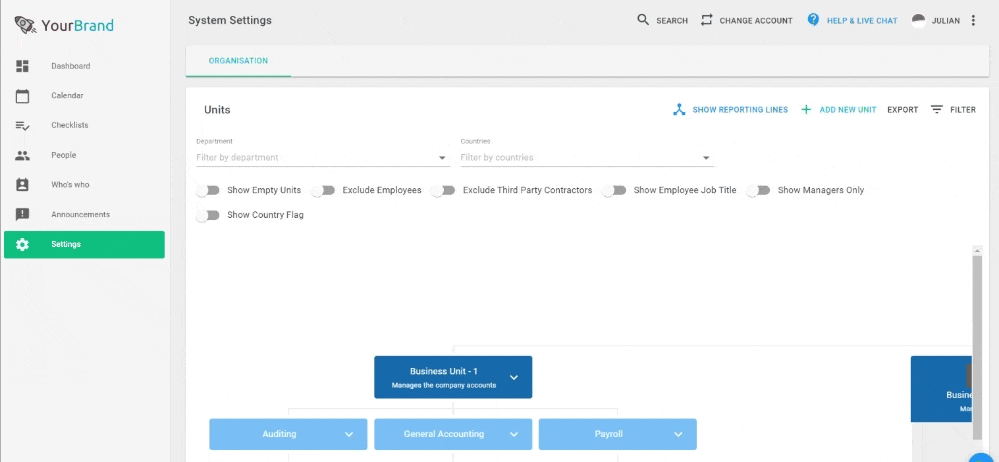
Task: Click the Checklists icon in sidebar
Action: (22, 126)
